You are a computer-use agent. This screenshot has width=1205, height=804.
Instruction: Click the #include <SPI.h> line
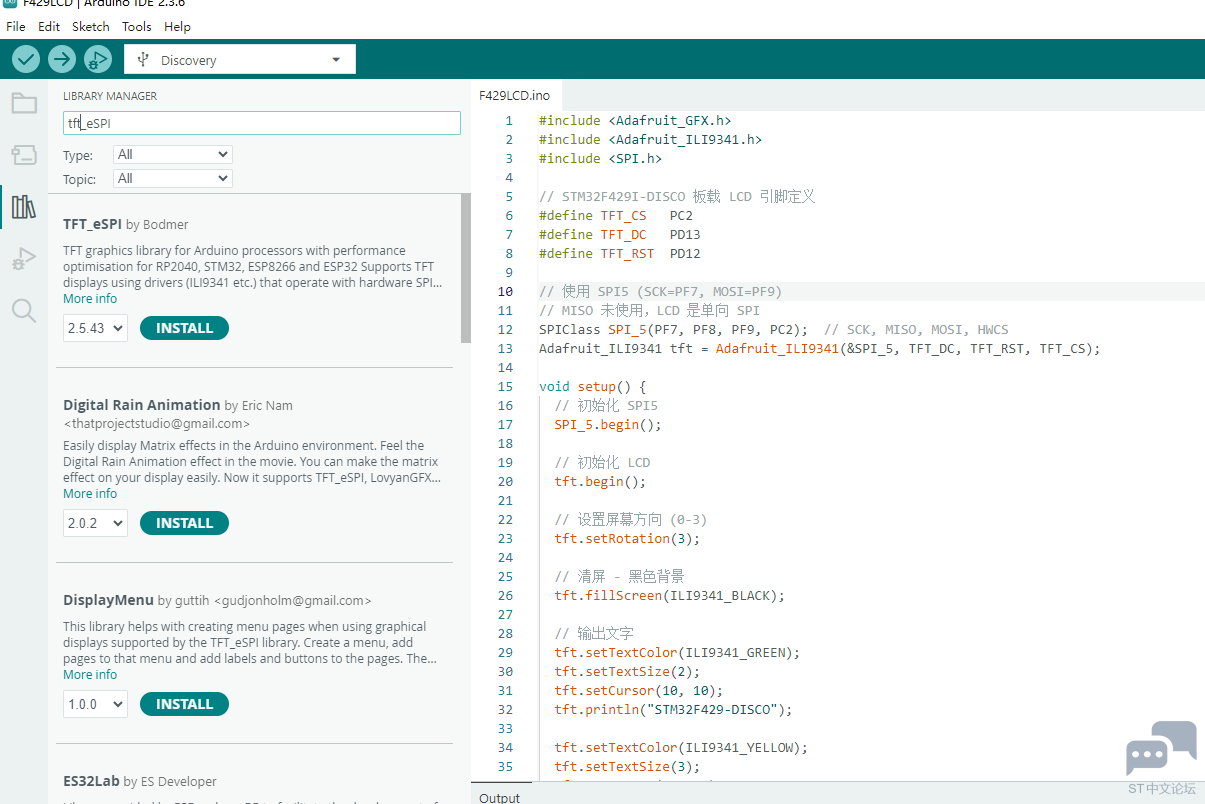pos(600,159)
